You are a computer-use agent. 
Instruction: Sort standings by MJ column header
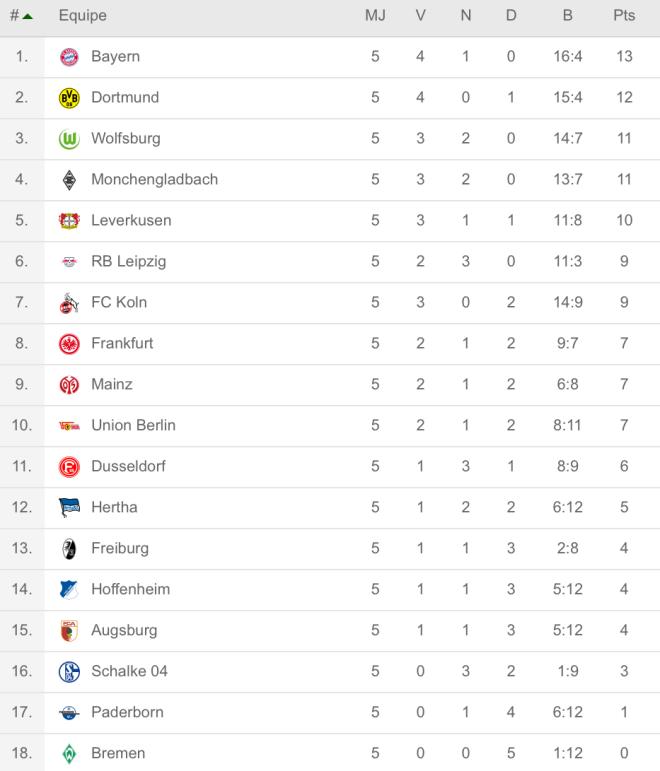(375, 16)
